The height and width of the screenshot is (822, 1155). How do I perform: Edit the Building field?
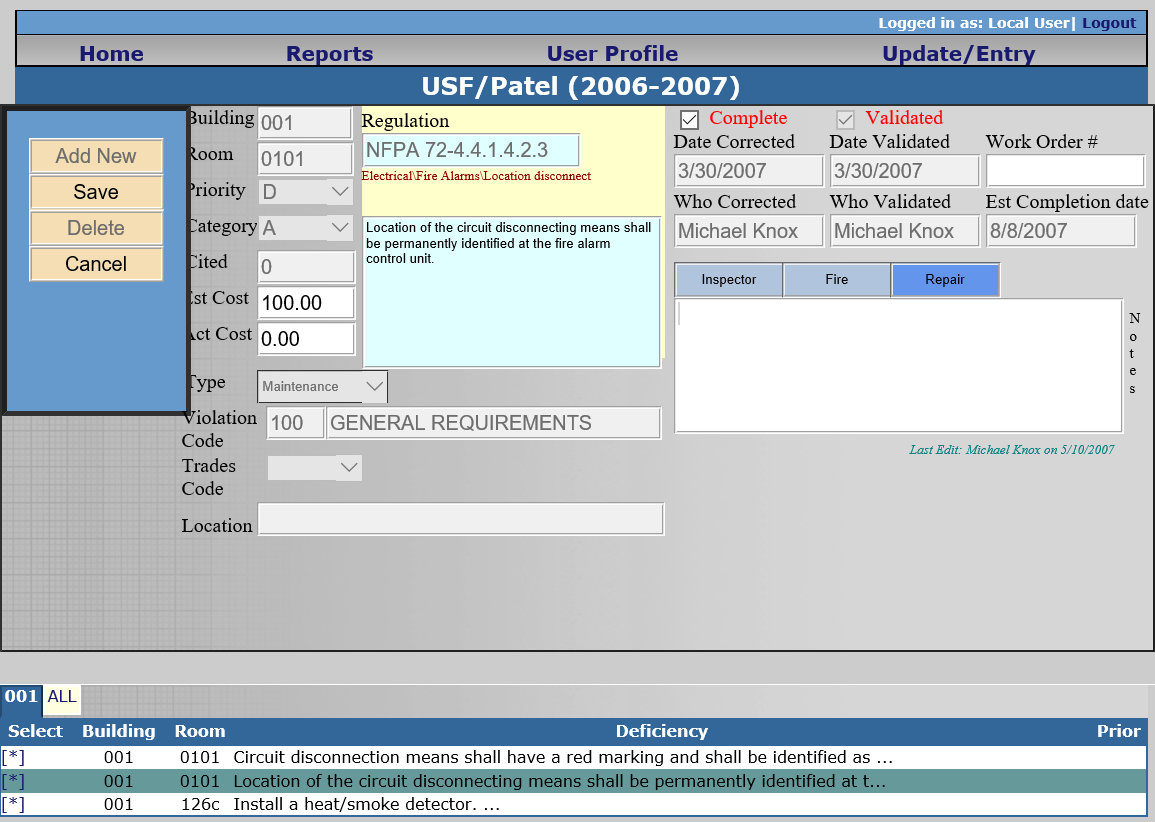tap(305, 123)
